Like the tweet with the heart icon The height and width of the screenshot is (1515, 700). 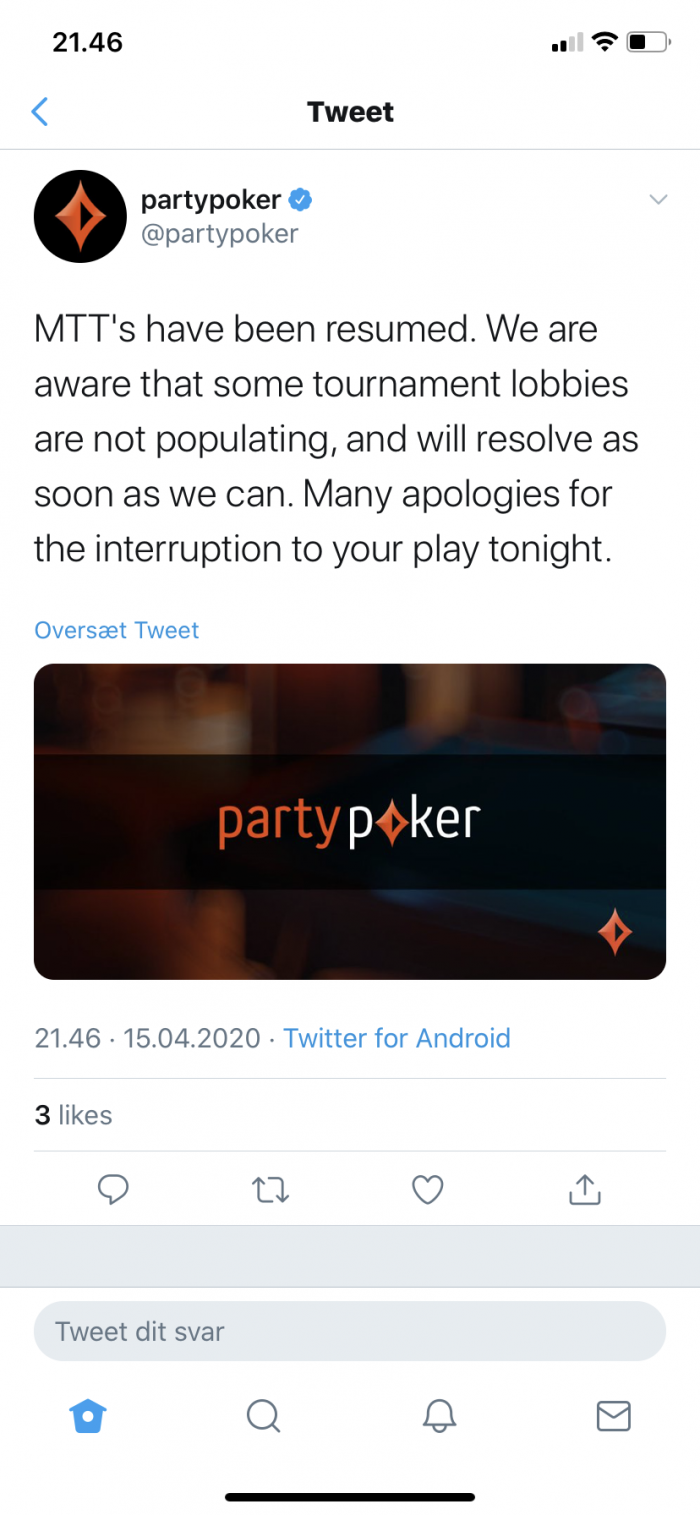pyautogui.click(x=428, y=1189)
